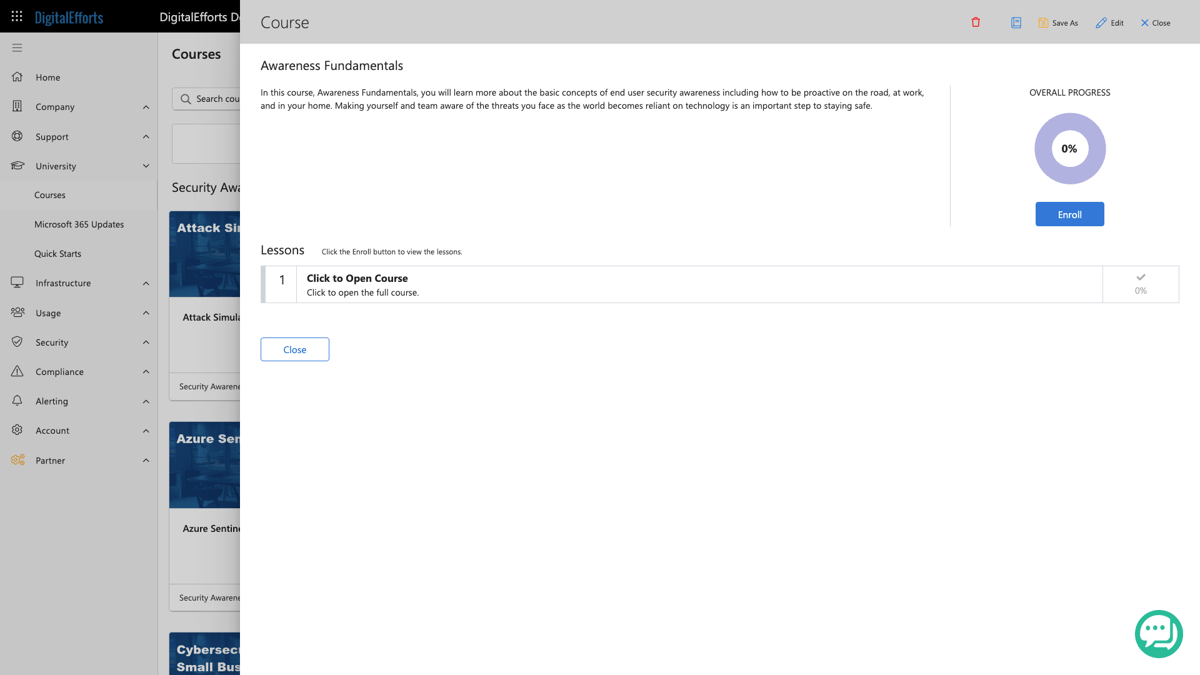
Task: Open the blue book icon in the toolbar
Action: pos(1016,22)
